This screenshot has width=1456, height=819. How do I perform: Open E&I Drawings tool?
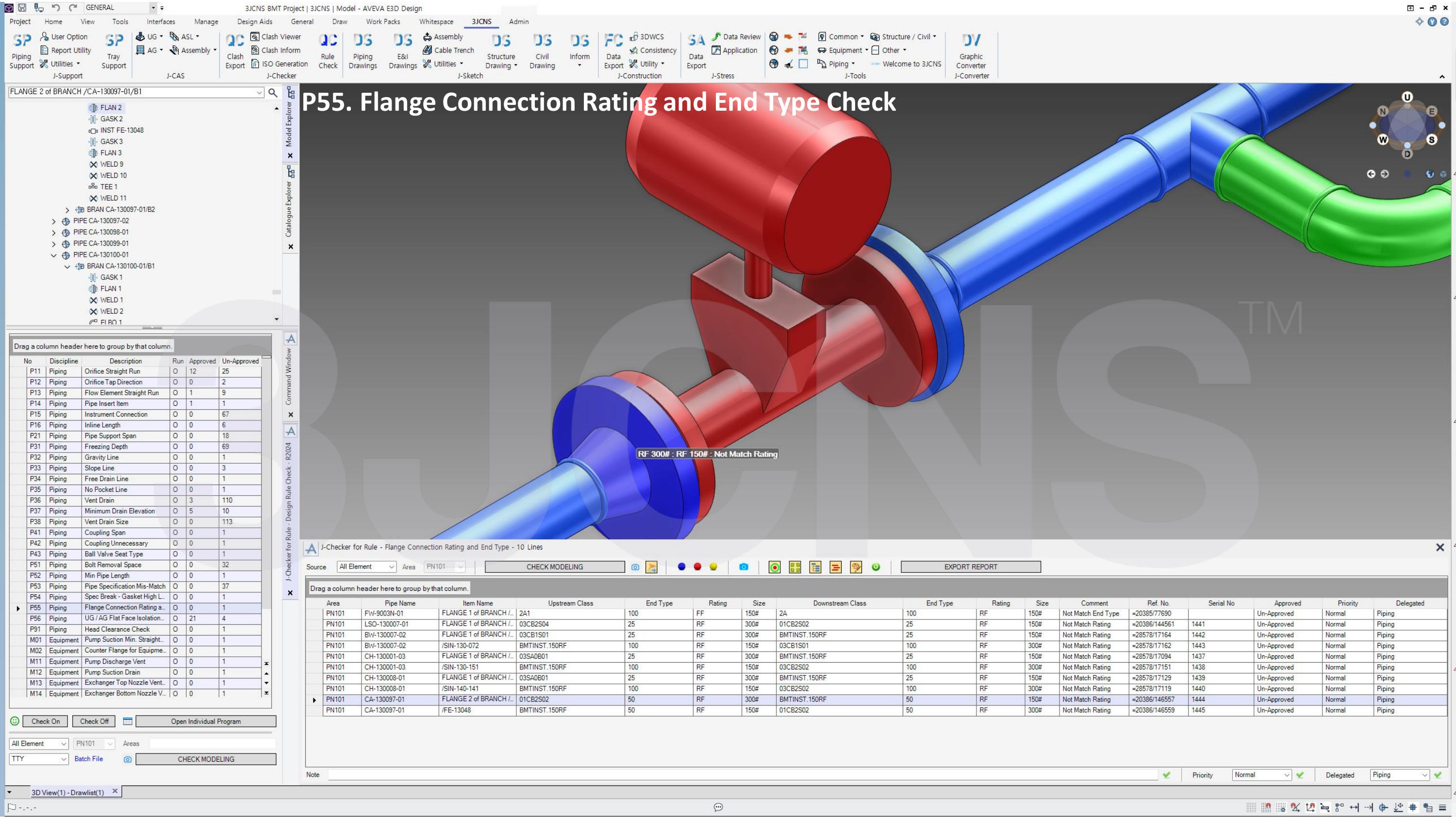(402, 51)
